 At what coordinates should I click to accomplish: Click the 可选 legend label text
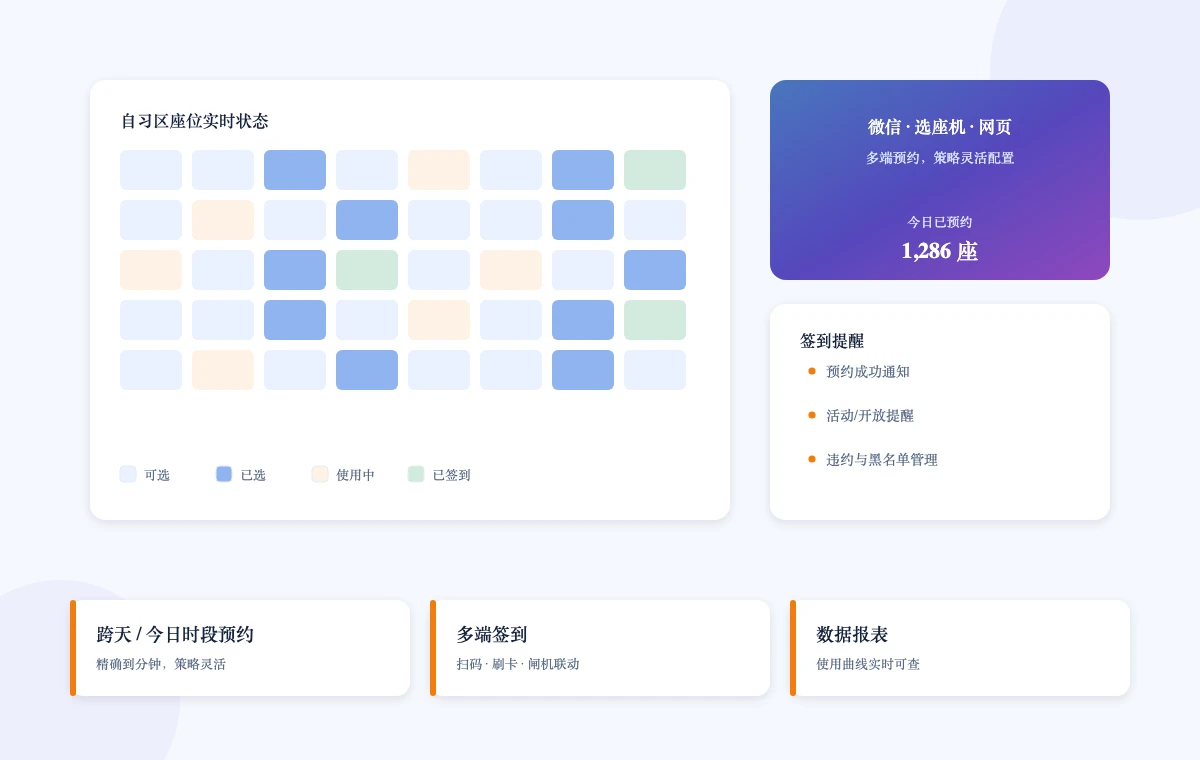coord(157,475)
